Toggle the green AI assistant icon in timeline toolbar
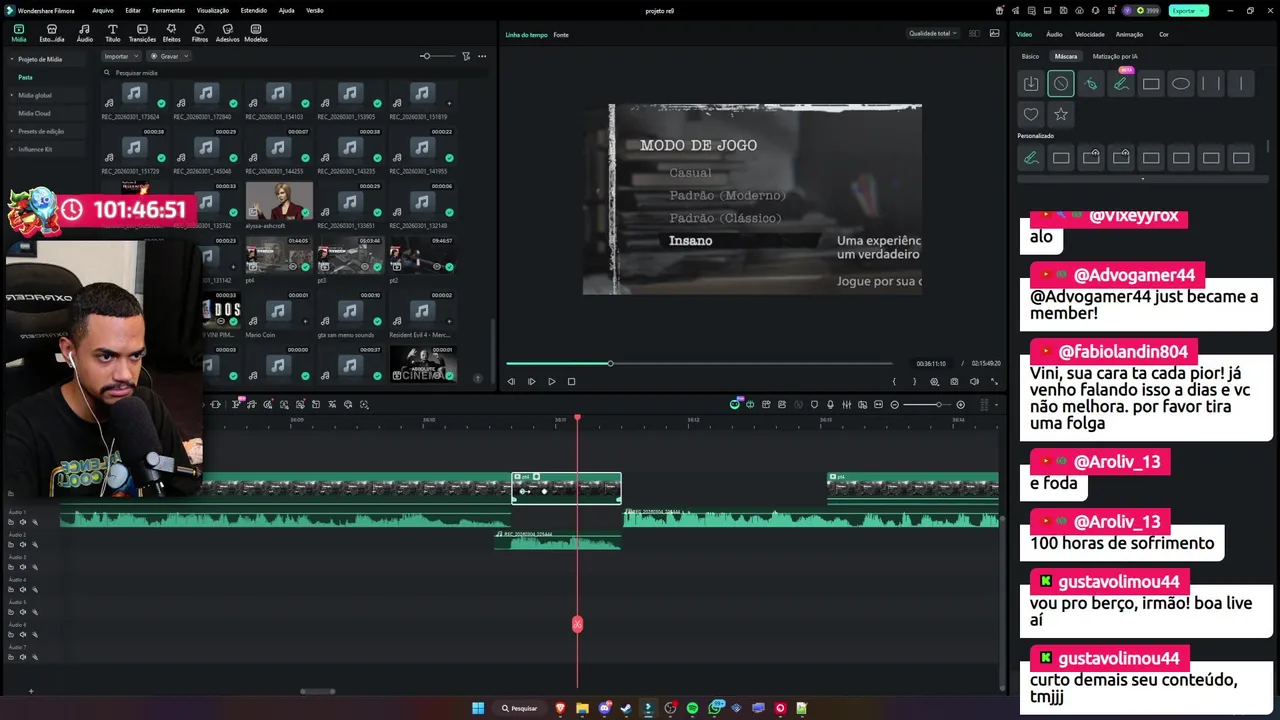This screenshot has height=720, width=1280. tap(735, 404)
